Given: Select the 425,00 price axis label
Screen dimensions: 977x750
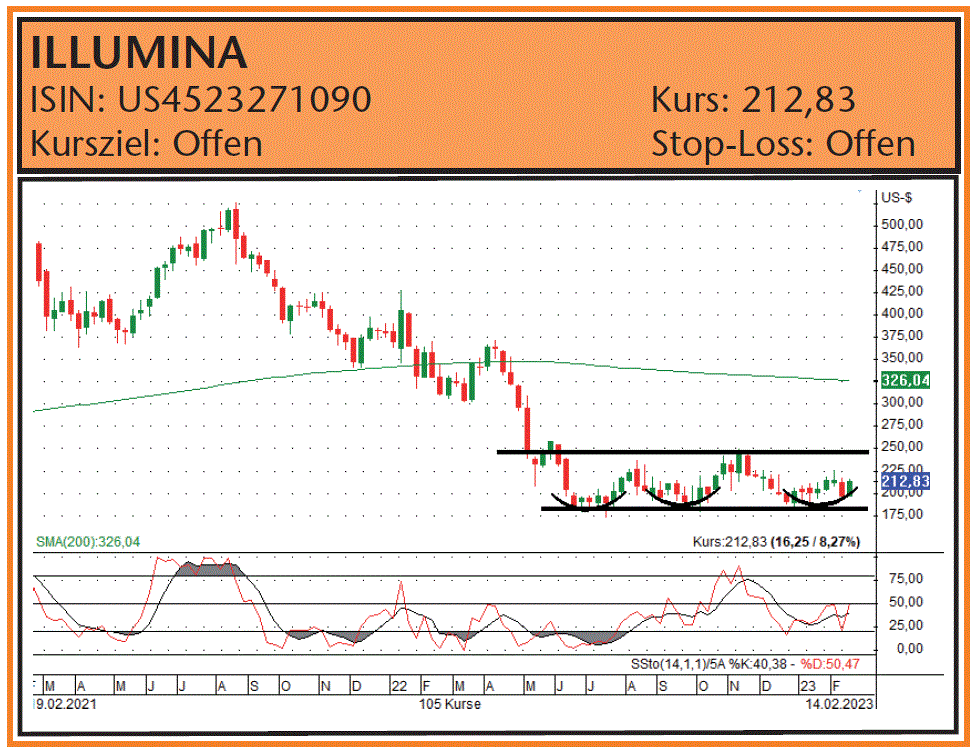Looking at the screenshot, I should tap(902, 291).
